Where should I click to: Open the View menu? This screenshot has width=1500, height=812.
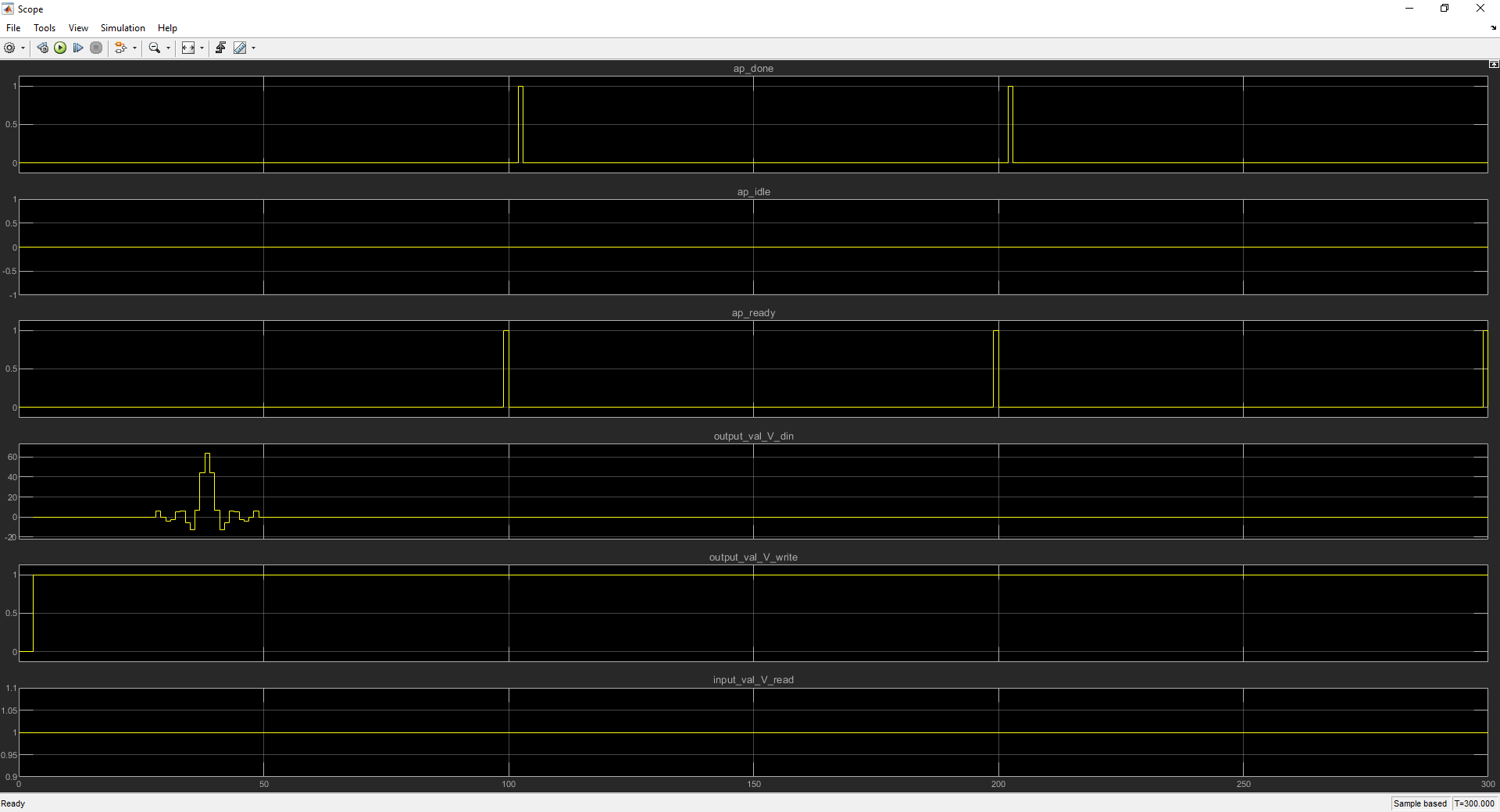click(x=78, y=28)
